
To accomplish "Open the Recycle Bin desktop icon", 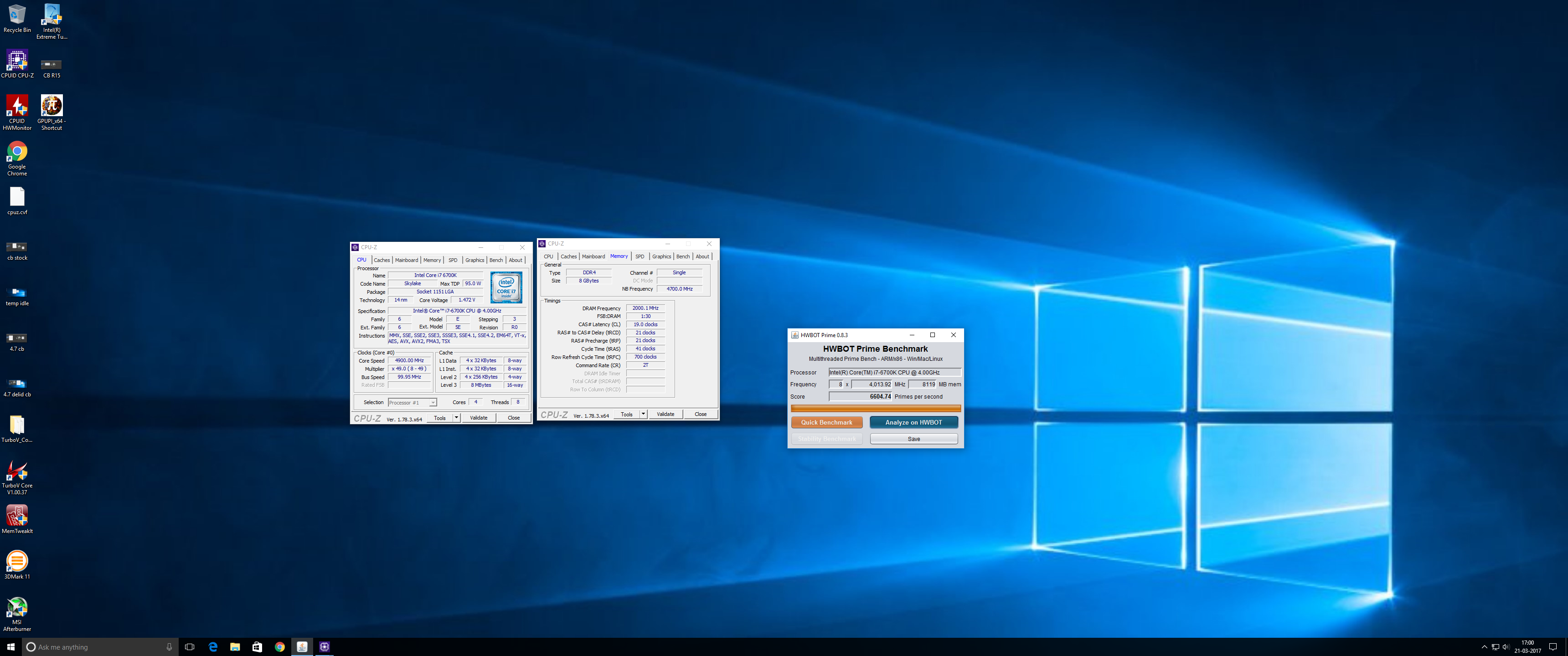I will [17, 18].
